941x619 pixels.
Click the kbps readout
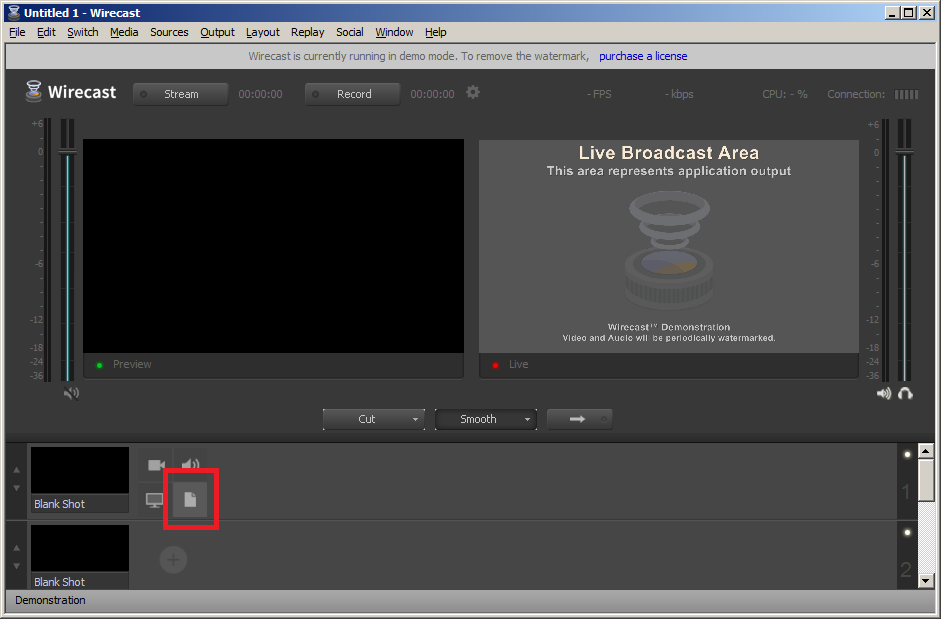679,94
